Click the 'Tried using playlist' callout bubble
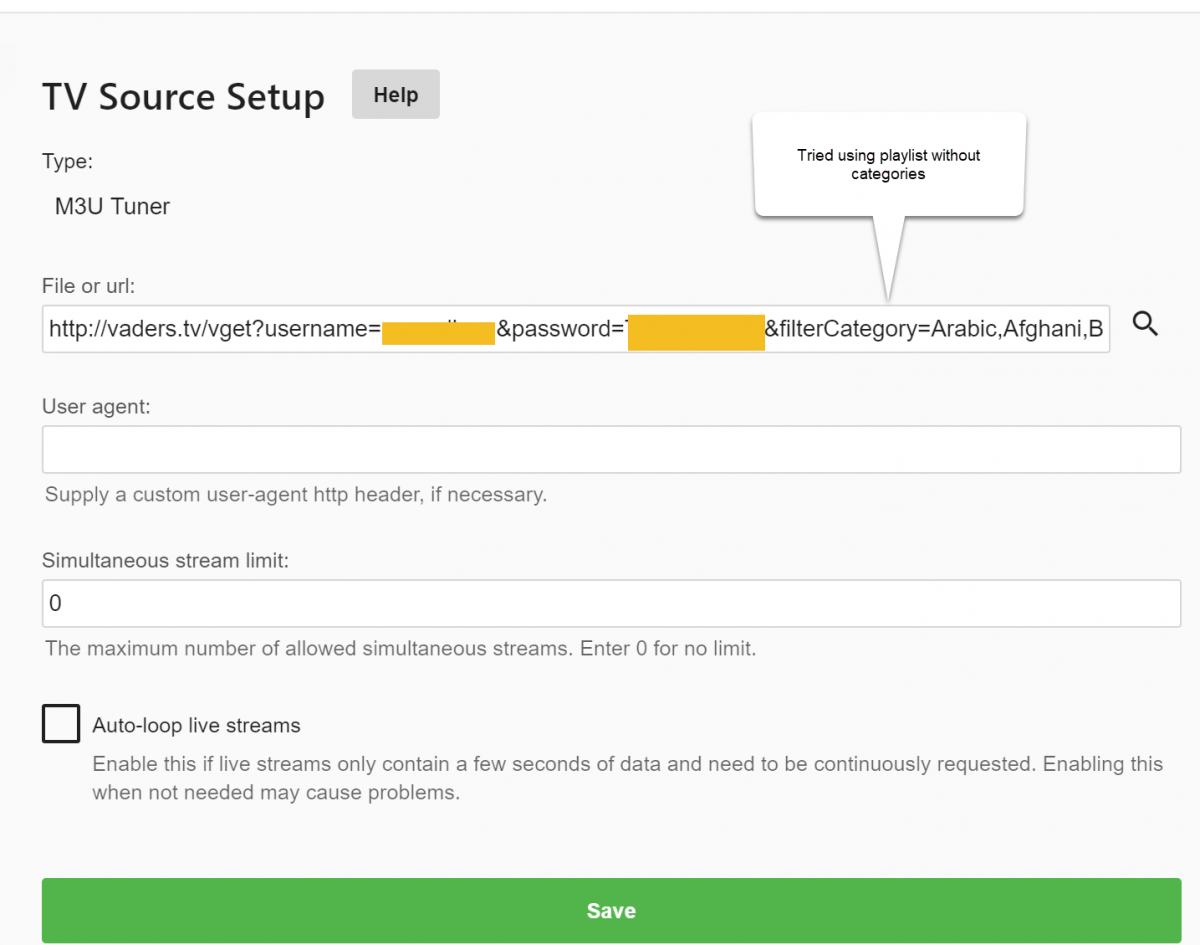The image size is (1200, 945). coord(889,165)
